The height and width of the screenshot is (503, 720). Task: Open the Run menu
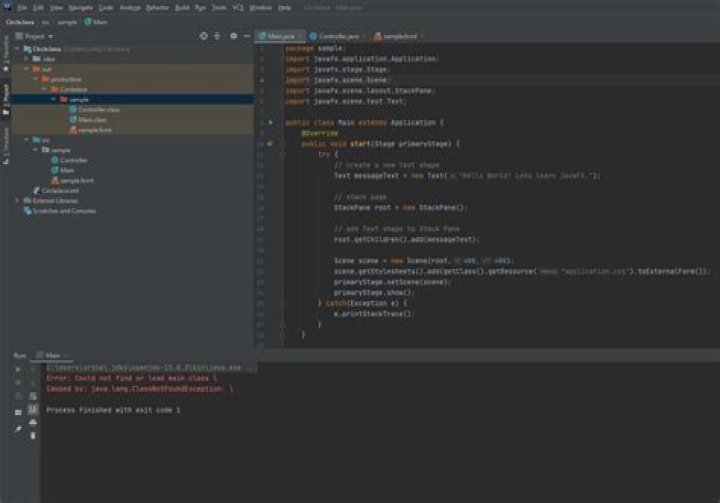200,8
